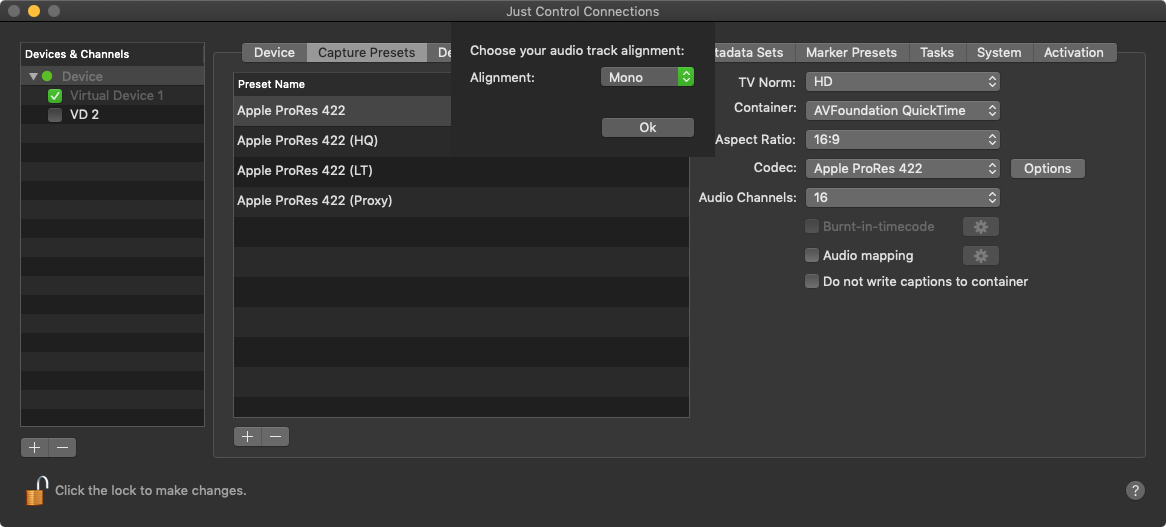The image size is (1166, 527).
Task: Open the TV Norm dropdown
Action: (903, 82)
